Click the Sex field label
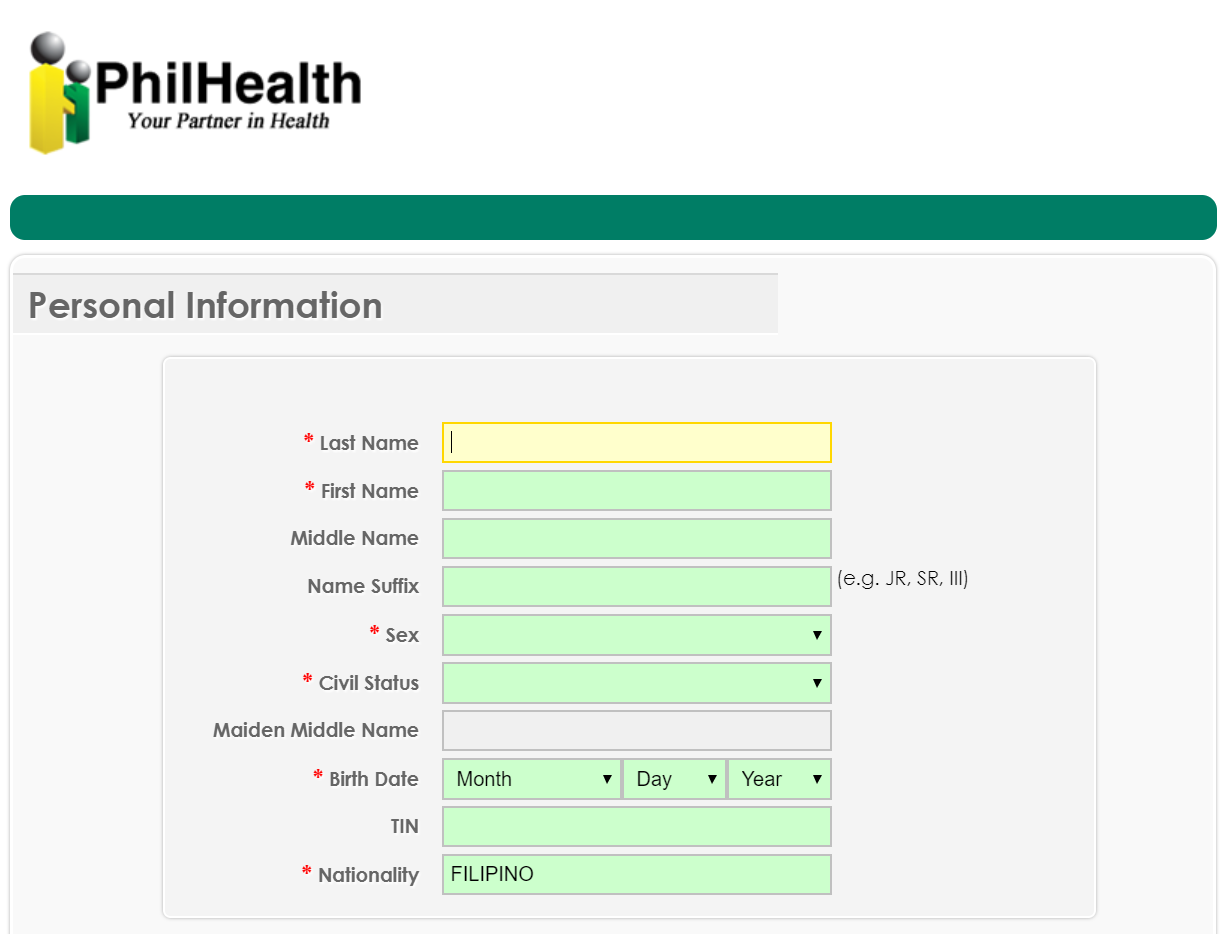1231x934 pixels. pyautogui.click(x=402, y=635)
